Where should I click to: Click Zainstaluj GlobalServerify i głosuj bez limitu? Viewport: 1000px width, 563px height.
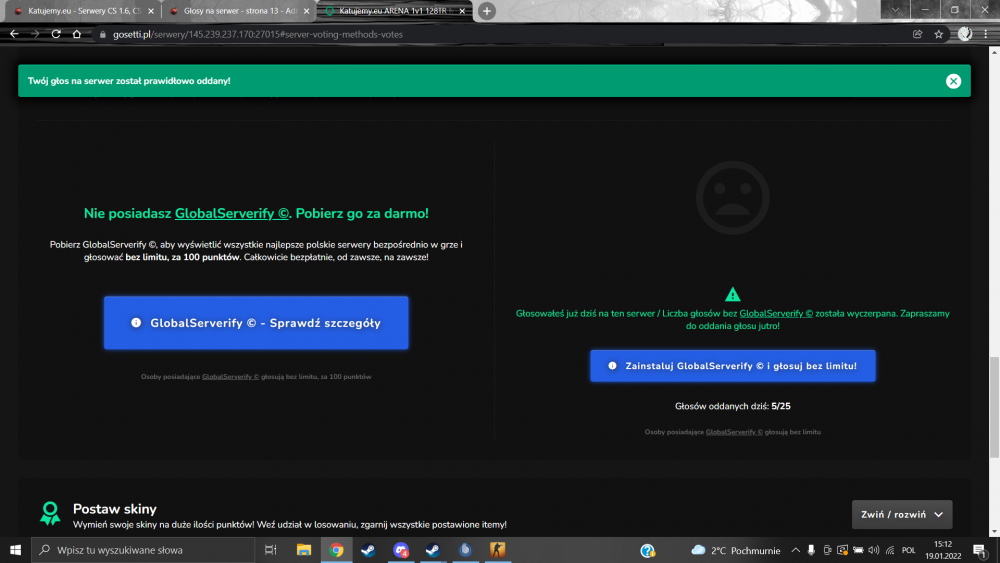(x=733, y=366)
